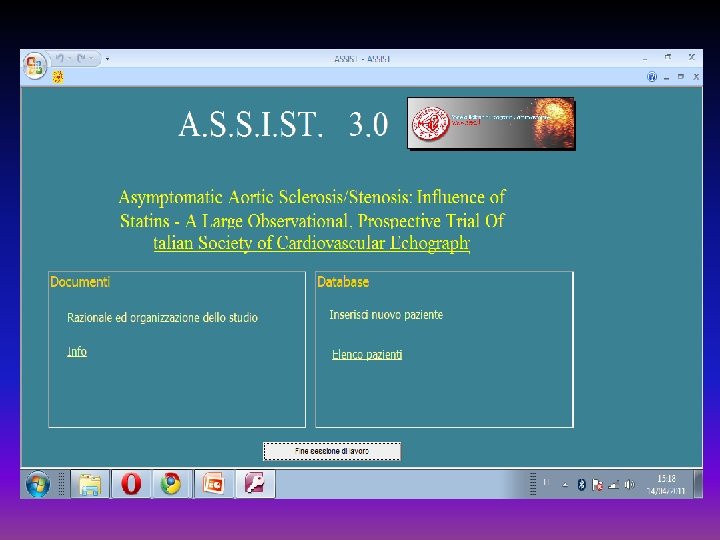Open Razionale ed organizzazione dello studio
Viewport: 720px width, 540px height.
pos(162,317)
